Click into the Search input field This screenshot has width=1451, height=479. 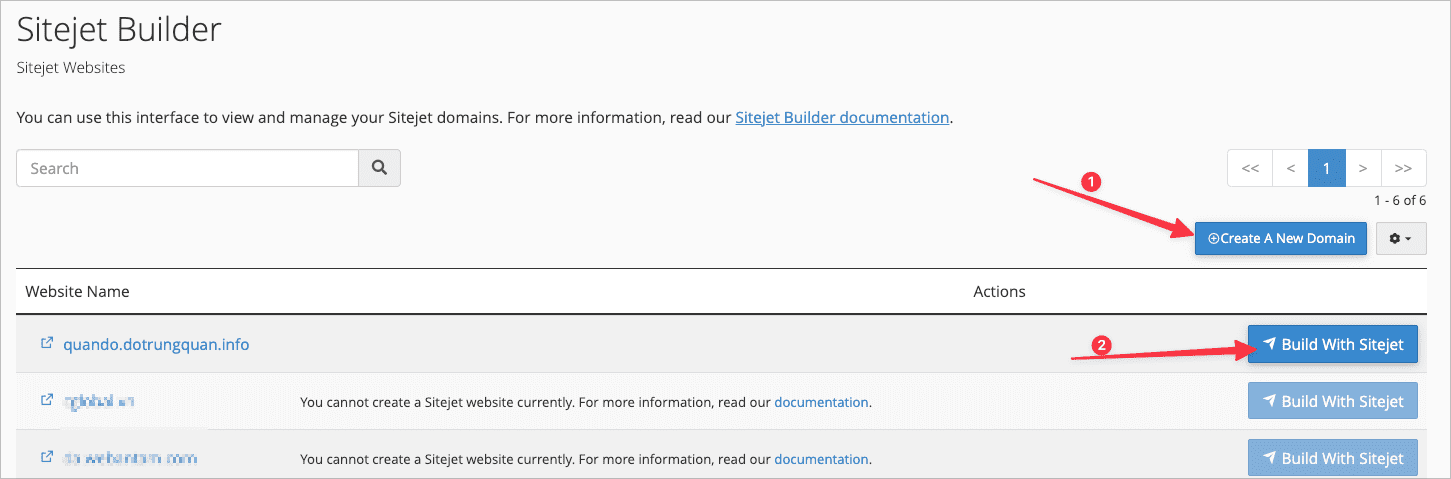187,168
